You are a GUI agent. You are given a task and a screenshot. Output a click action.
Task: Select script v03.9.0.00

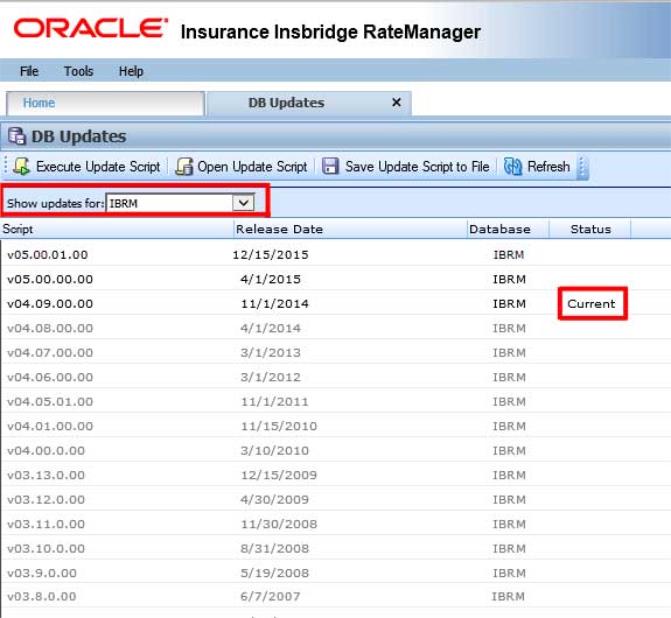(42, 573)
